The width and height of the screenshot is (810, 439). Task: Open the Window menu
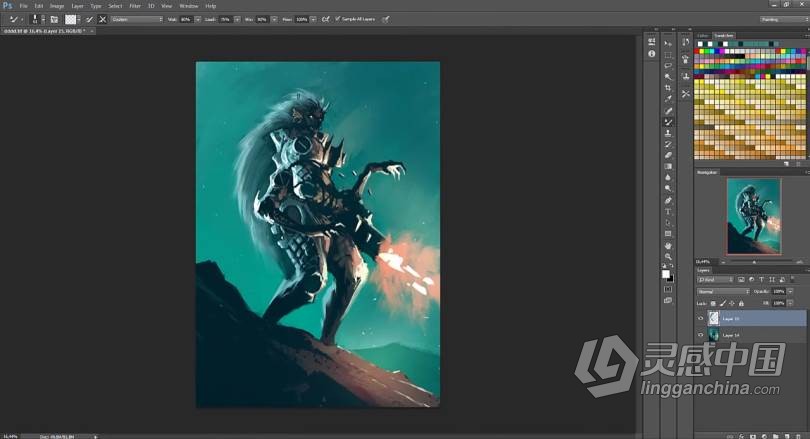(x=189, y=6)
